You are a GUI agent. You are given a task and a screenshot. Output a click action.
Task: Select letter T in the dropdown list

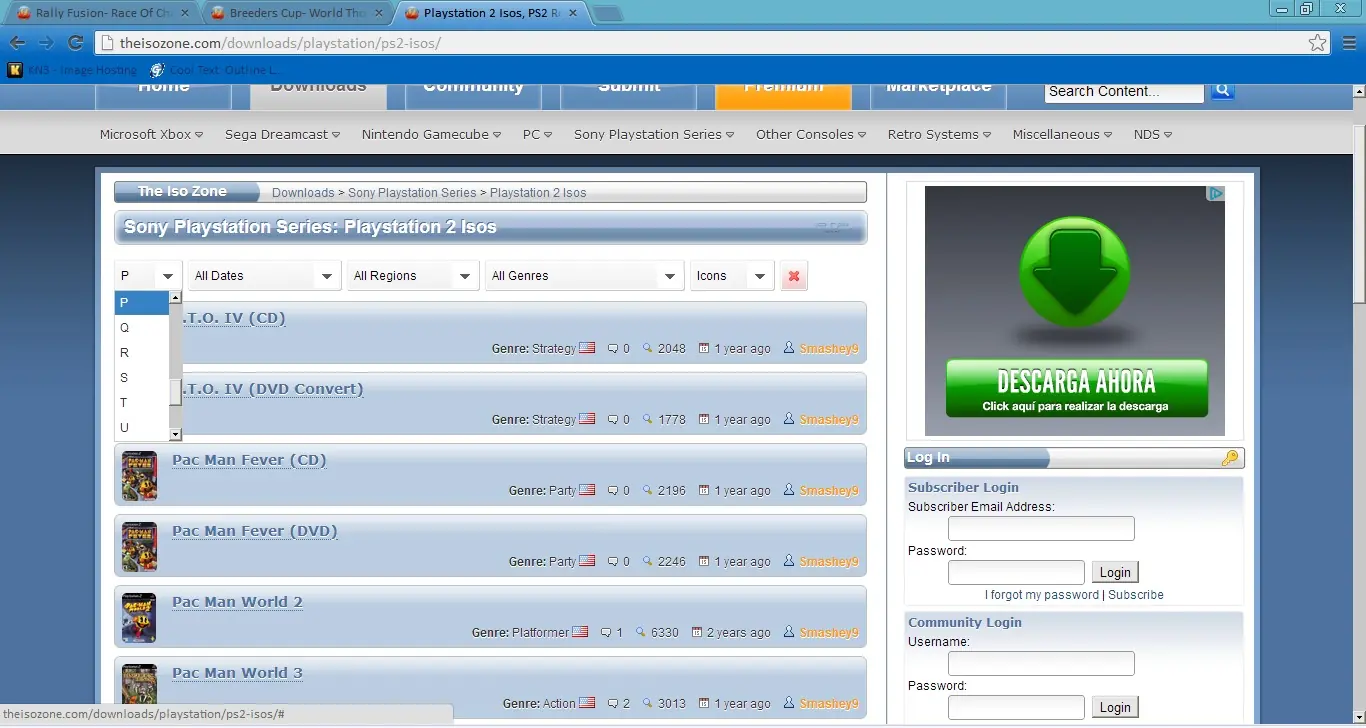(x=142, y=403)
